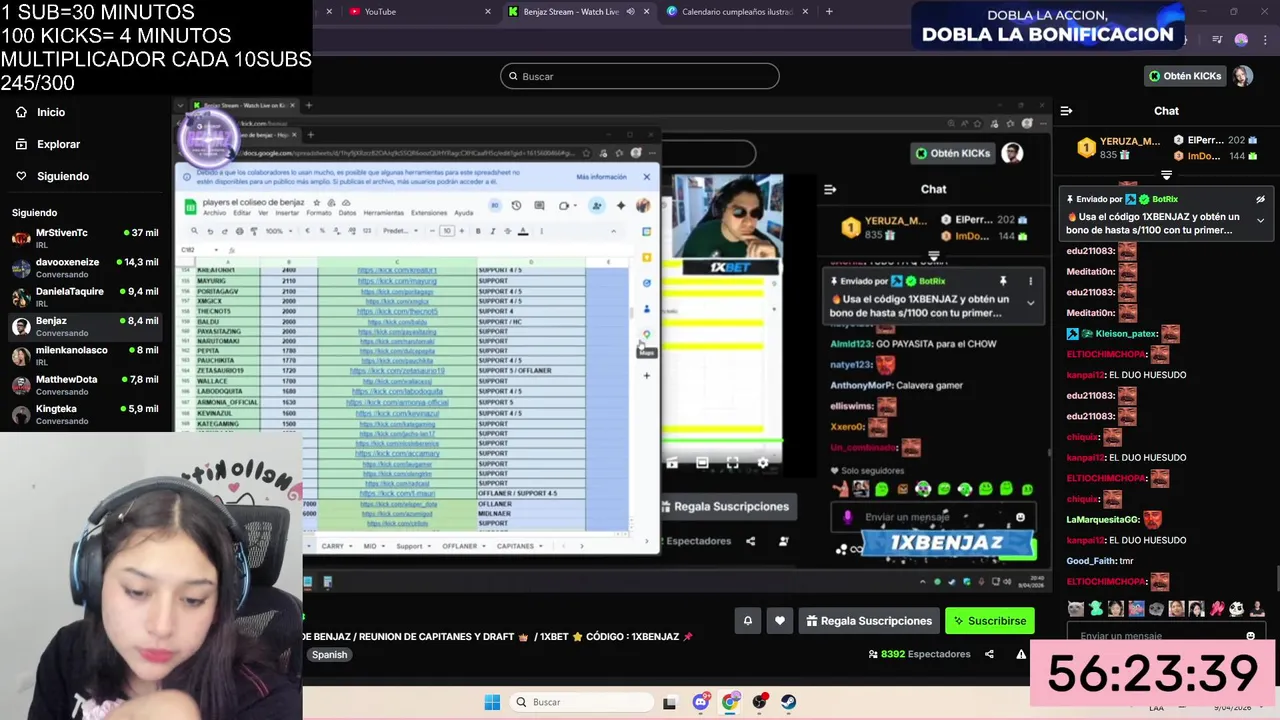This screenshot has height=720, width=1280.
Task: Open Task View in the taskbar
Action: (x=670, y=702)
